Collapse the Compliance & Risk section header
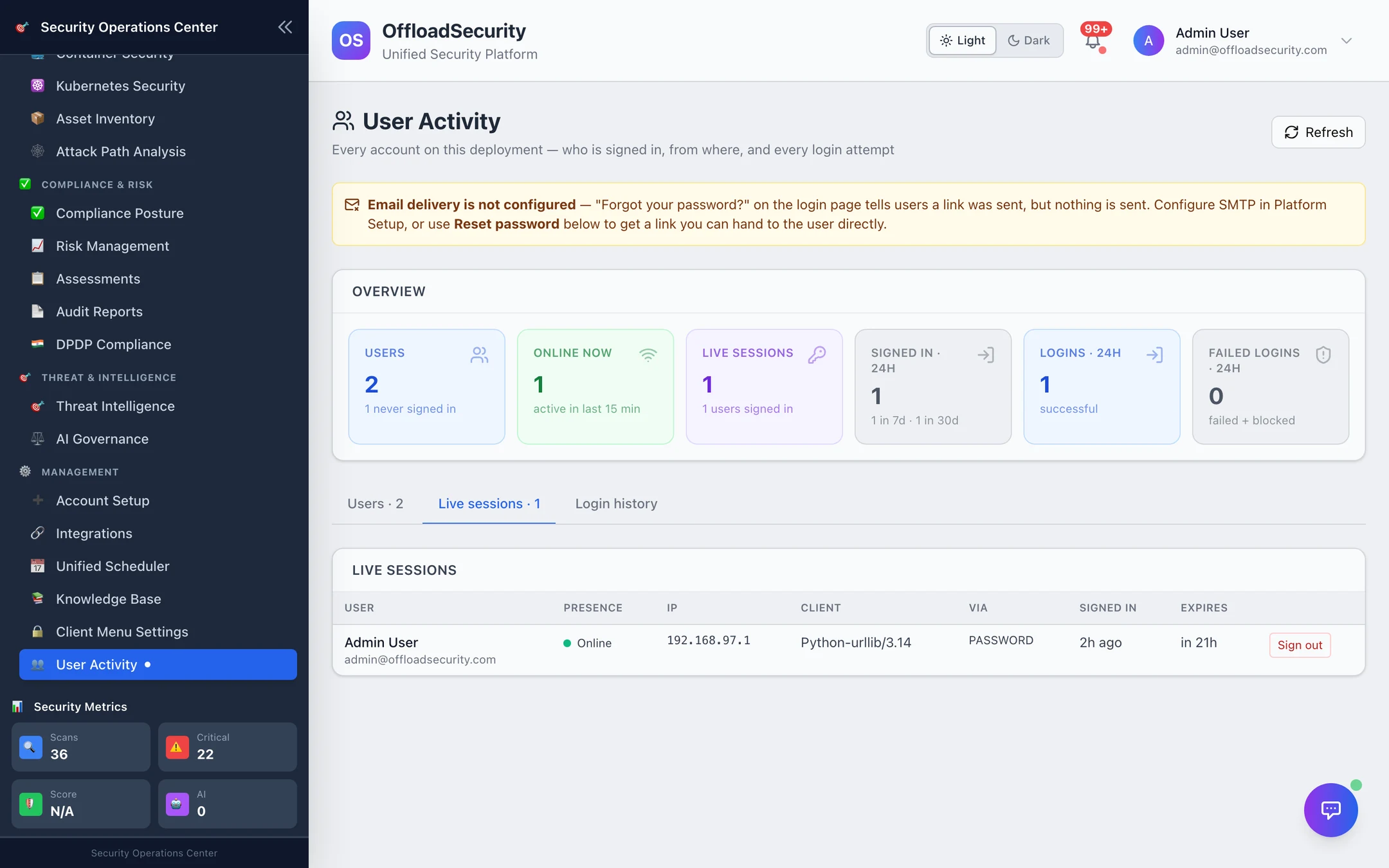Viewport: 1389px width, 868px height. click(x=97, y=185)
